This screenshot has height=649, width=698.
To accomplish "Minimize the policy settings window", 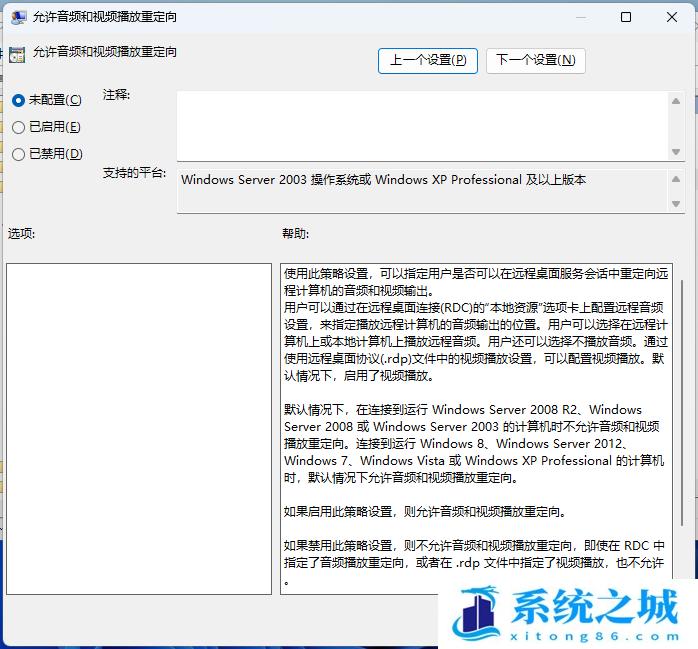I will point(579,17).
